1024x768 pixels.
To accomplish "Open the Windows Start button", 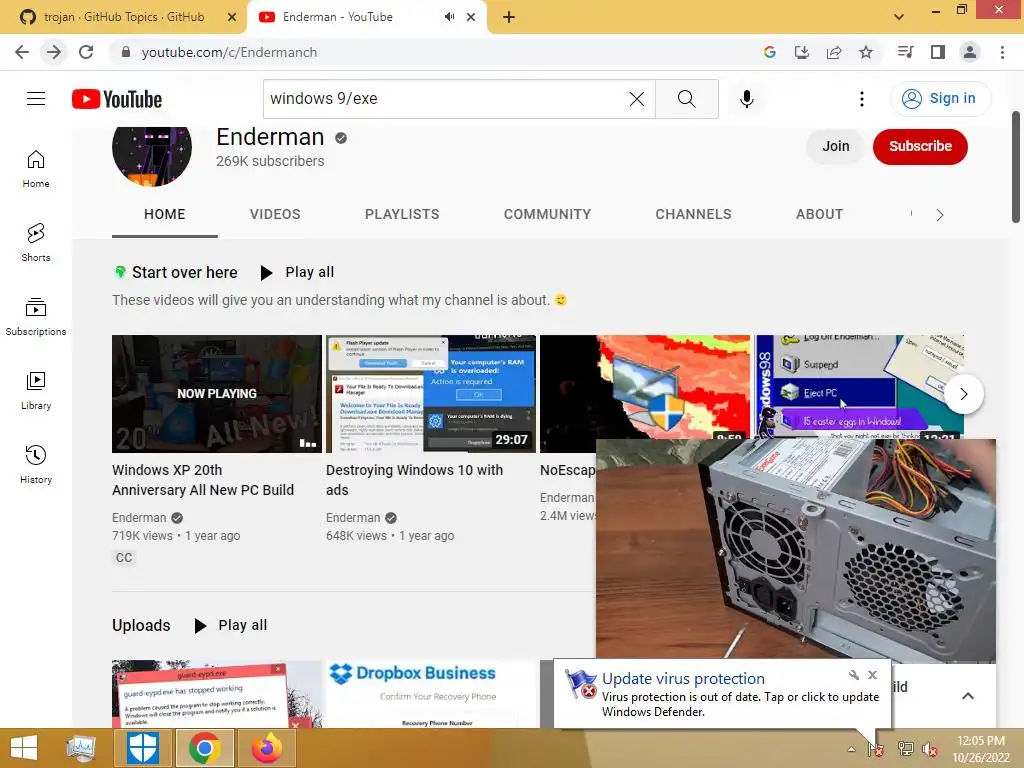I will click(24, 748).
